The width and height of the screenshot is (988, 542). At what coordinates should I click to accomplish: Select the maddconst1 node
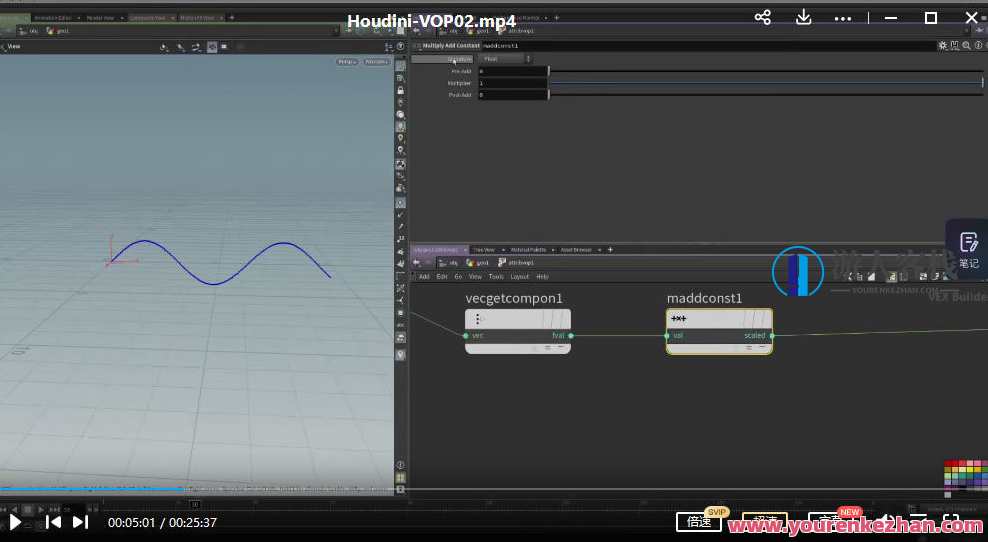click(x=719, y=332)
